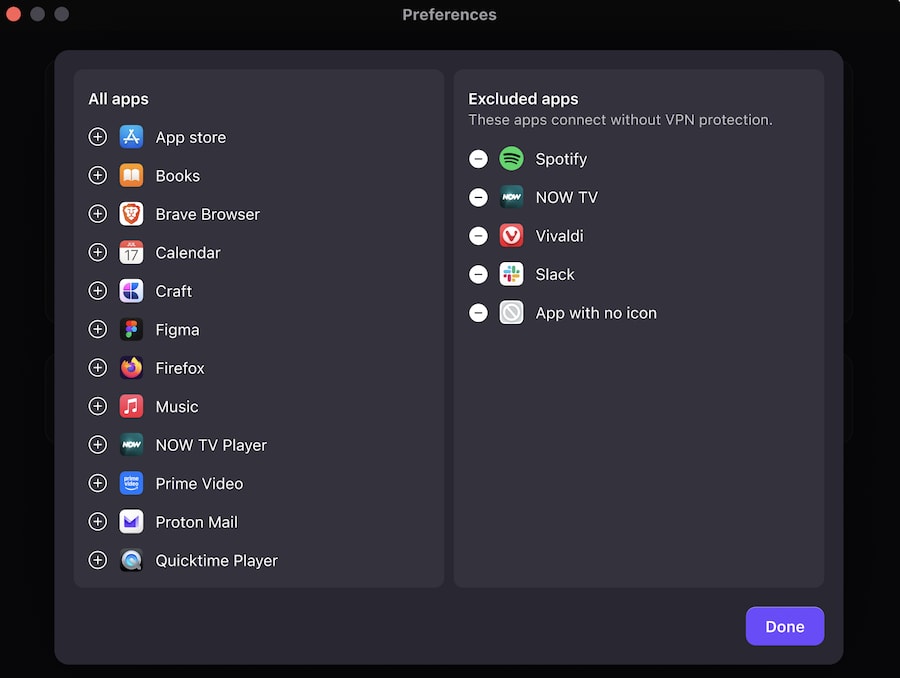
Task: Click the Vivaldi icon
Action: [x=511, y=236]
